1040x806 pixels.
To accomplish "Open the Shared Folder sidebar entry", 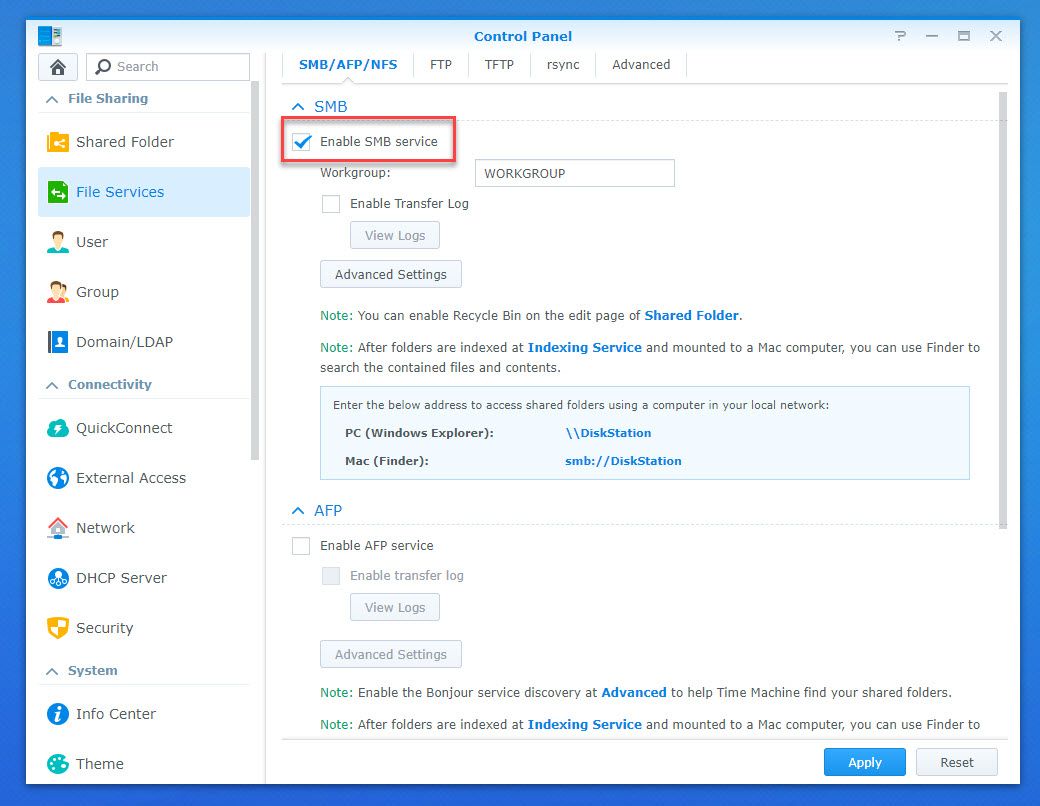I will 144,142.
